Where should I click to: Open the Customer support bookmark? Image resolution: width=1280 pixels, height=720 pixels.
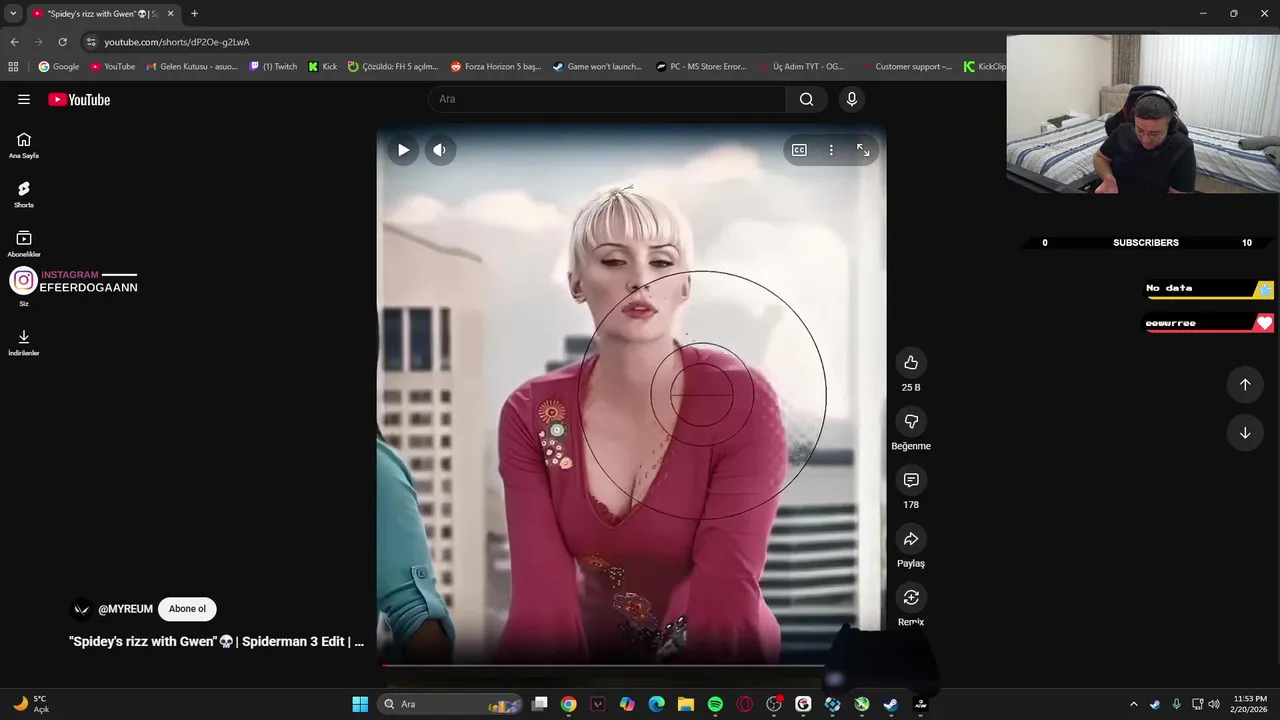[x=905, y=67]
